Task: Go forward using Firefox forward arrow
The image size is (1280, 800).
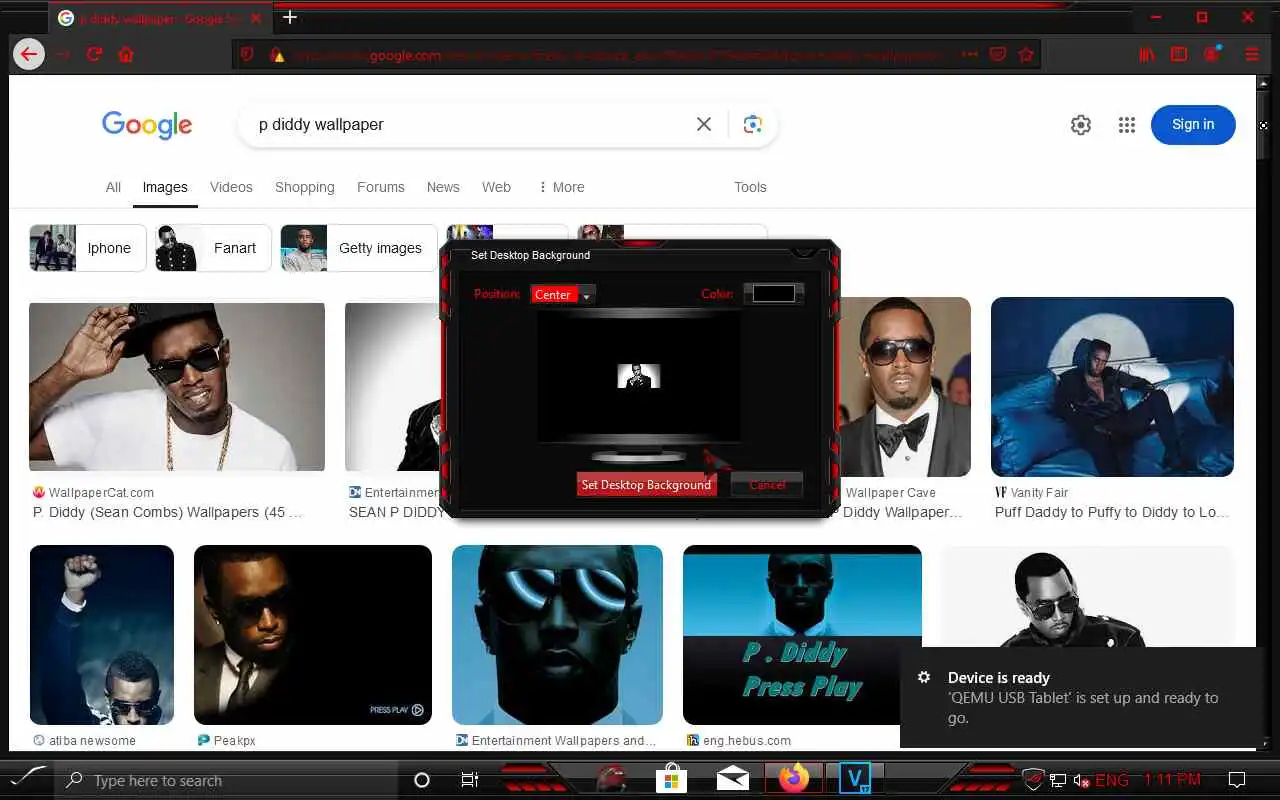Action: point(63,54)
